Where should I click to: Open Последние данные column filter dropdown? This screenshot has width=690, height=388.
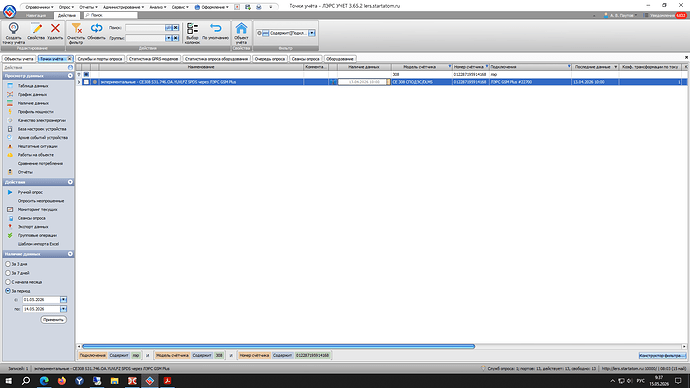tap(615, 67)
